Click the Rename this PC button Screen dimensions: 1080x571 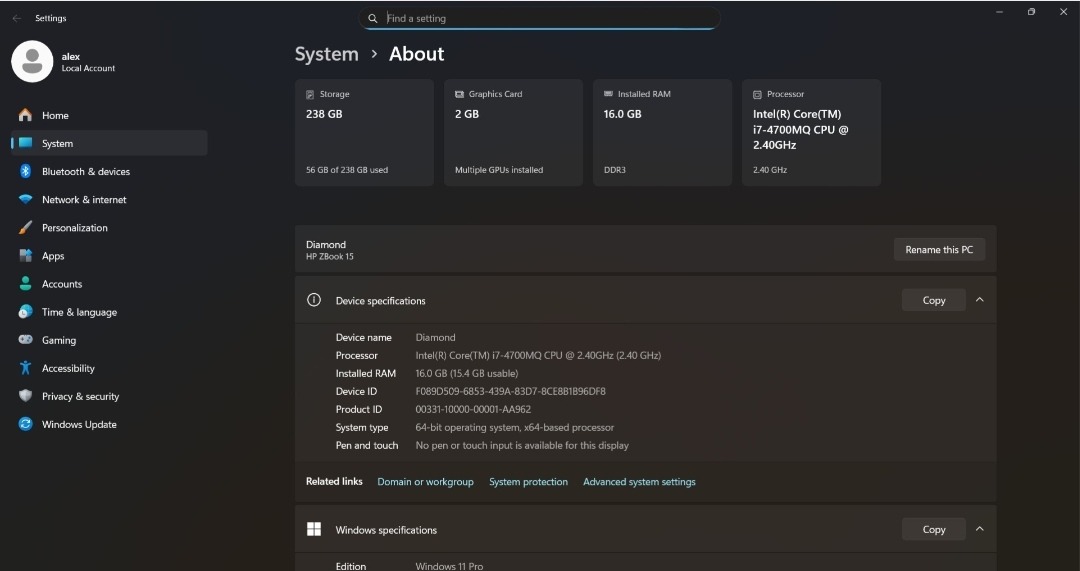pos(938,250)
